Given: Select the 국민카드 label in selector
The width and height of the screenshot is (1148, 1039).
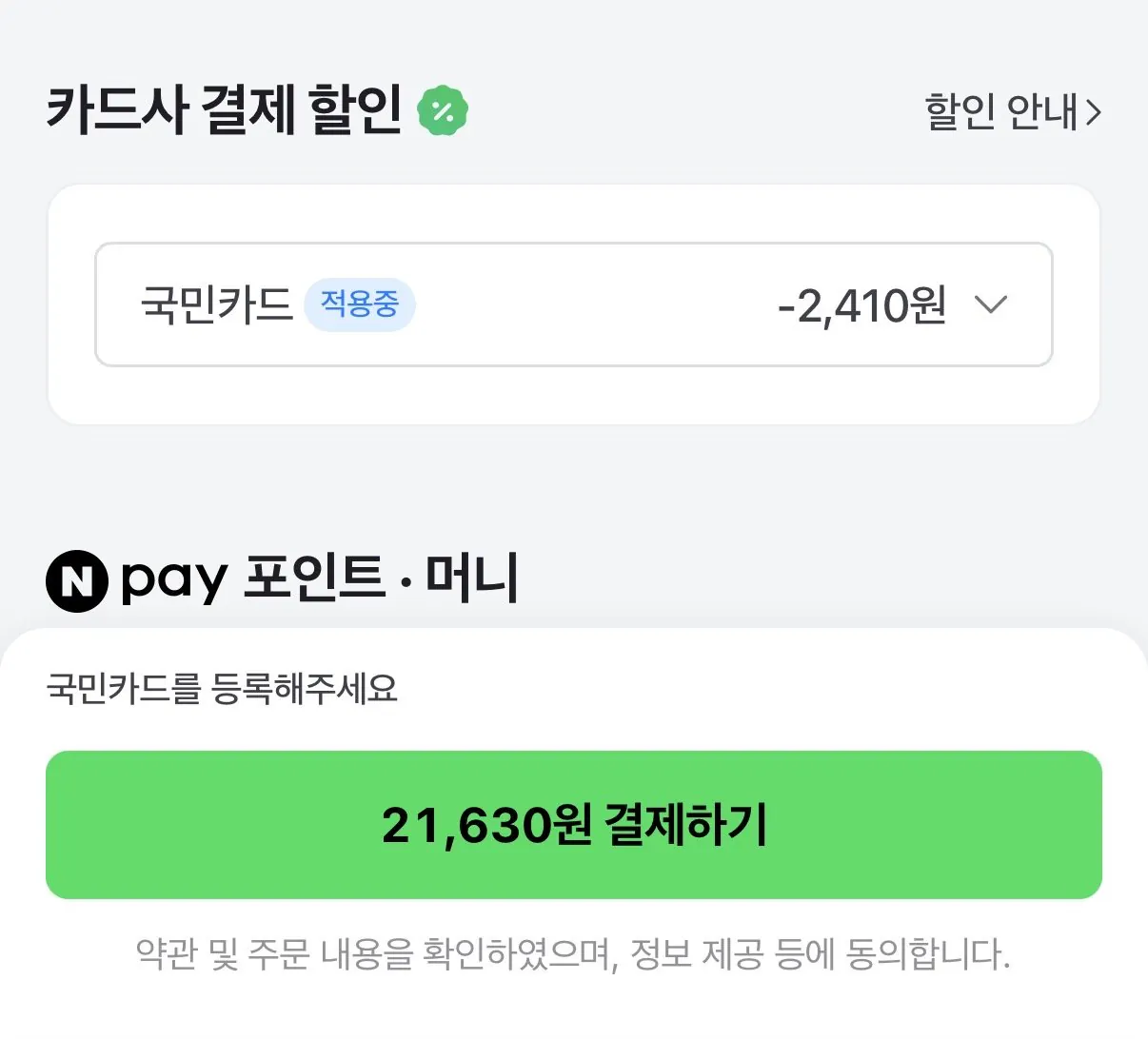Looking at the screenshot, I should 216,304.
